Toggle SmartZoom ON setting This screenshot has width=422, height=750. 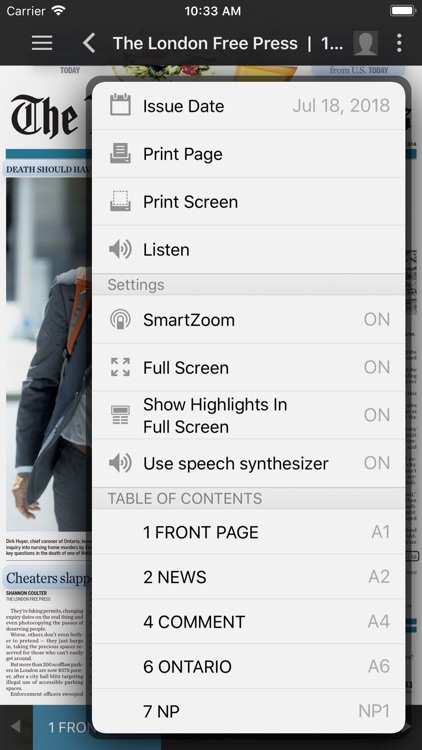click(x=377, y=320)
